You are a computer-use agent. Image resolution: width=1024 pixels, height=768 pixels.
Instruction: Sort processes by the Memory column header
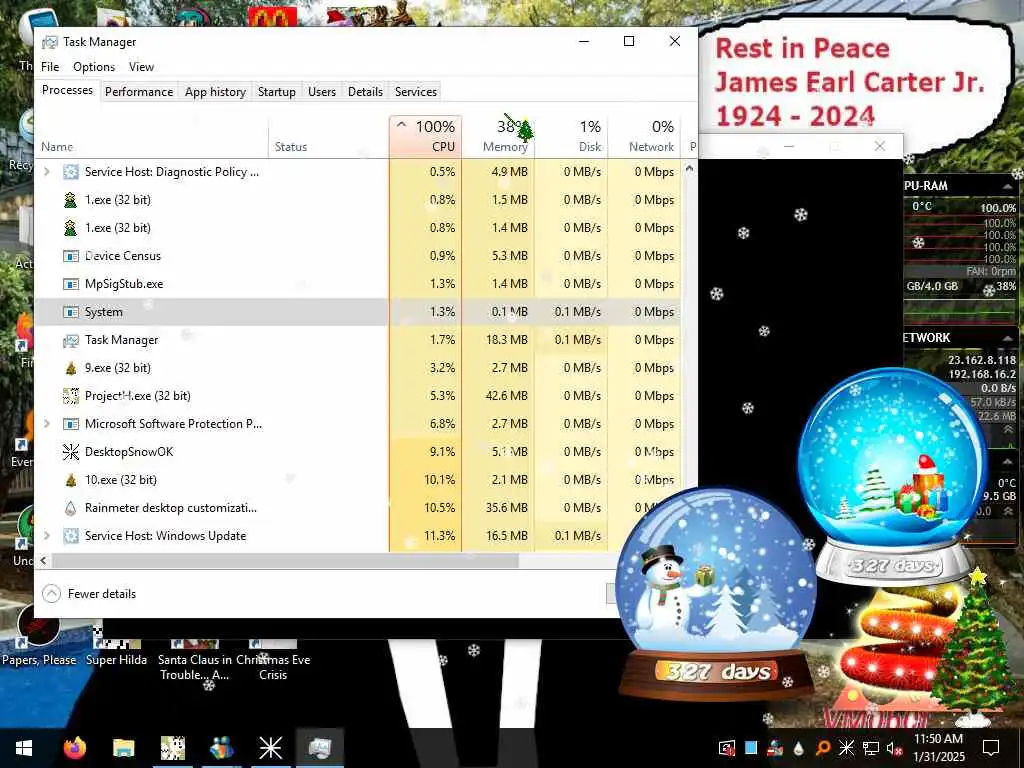click(x=498, y=136)
